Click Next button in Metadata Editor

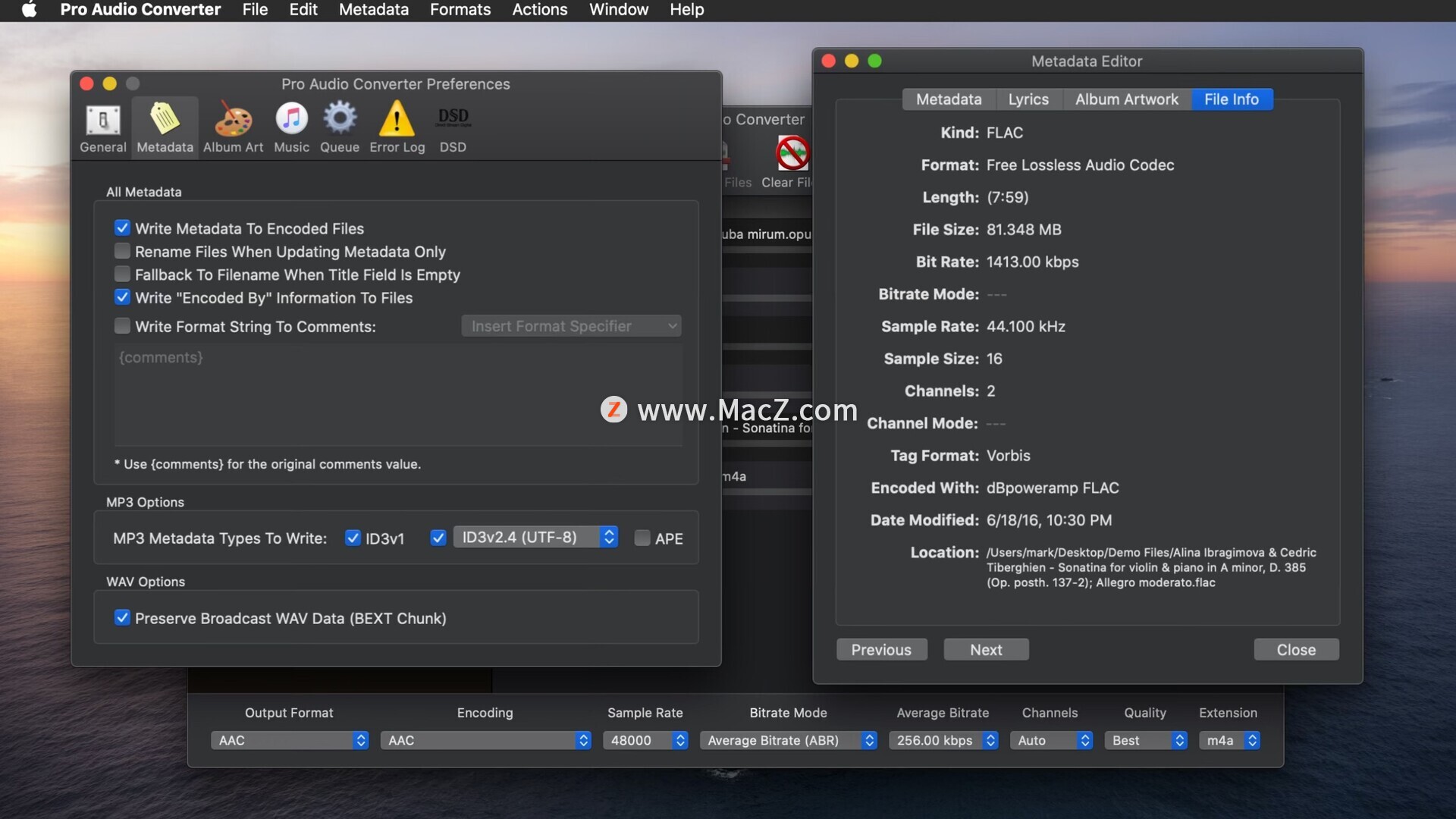pyautogui.click(x=986, y=650)
